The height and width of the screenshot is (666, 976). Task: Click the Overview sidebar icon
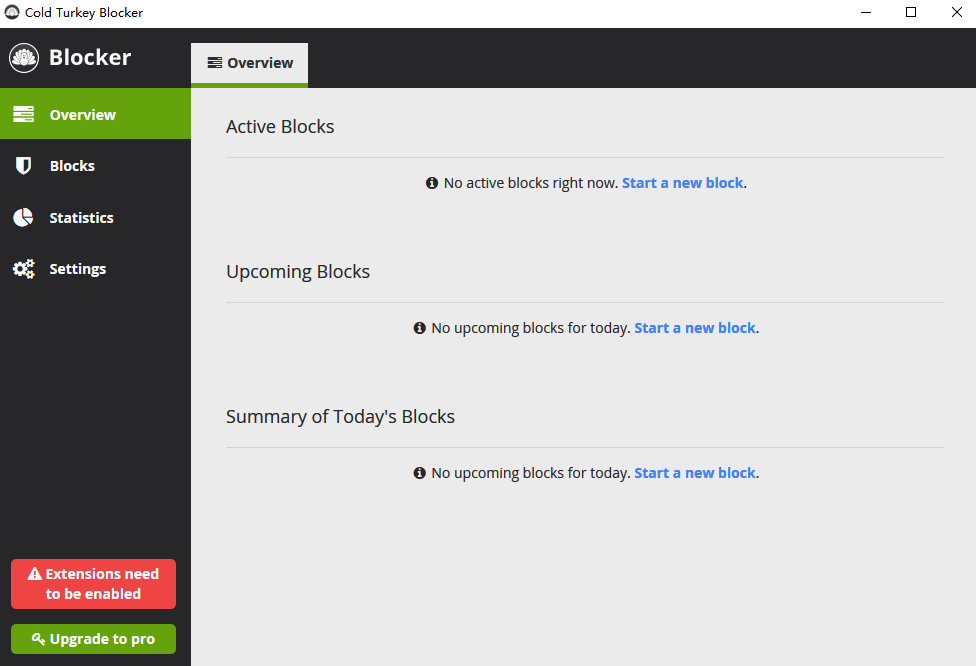23,115
